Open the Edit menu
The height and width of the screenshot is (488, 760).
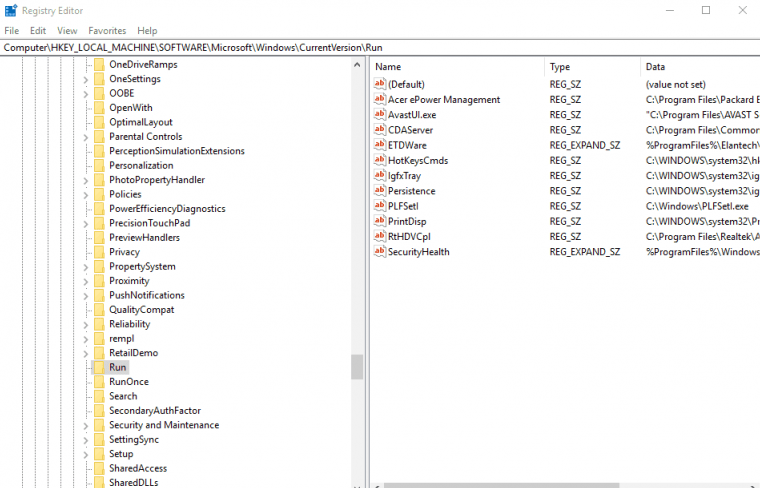[x=39, y=31]
